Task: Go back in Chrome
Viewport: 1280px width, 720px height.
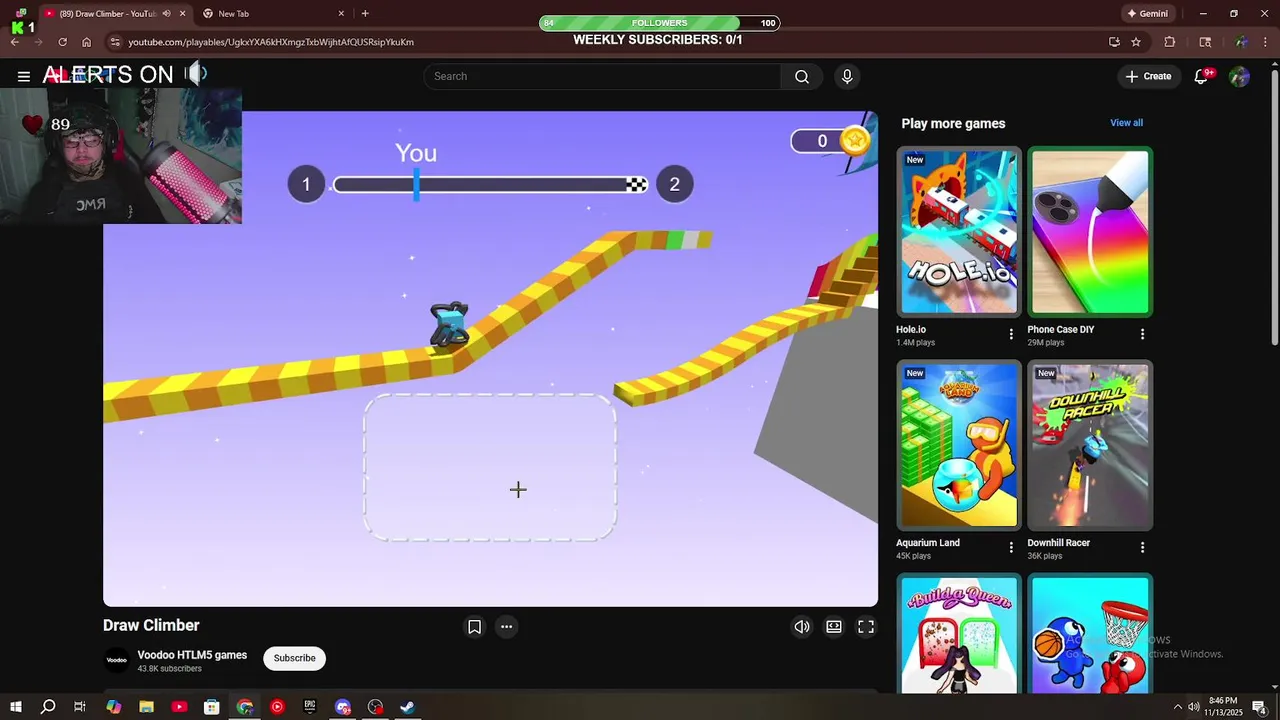Action: [15, 42]
